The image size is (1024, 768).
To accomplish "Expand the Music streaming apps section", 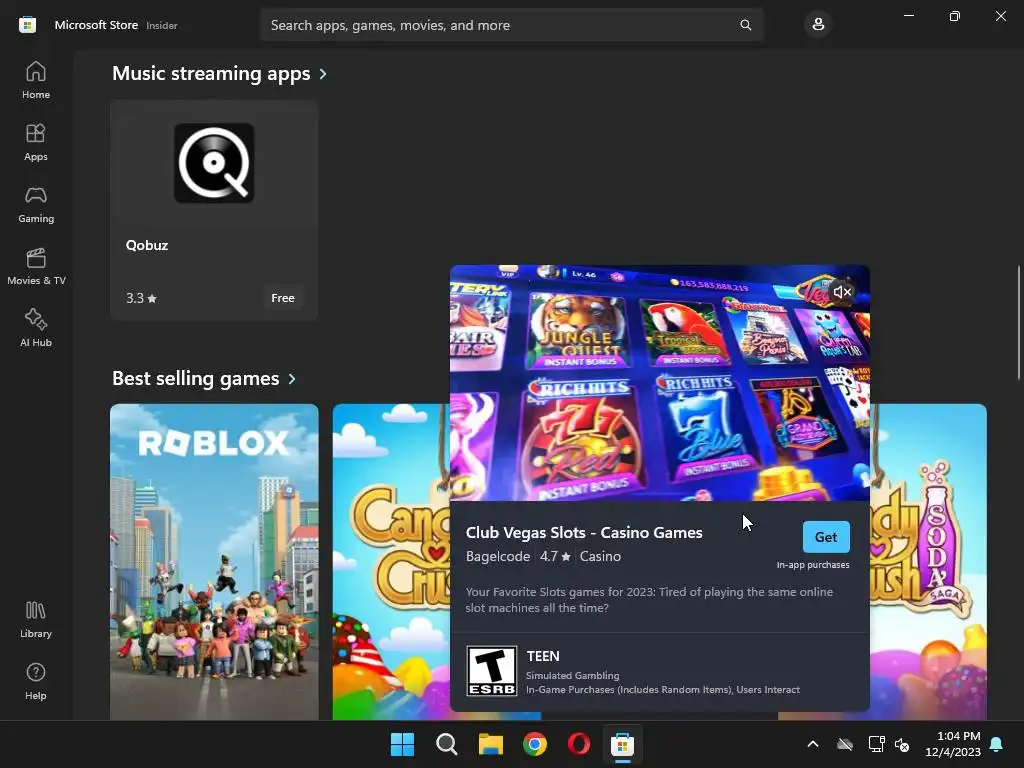I will pos(323,74).
